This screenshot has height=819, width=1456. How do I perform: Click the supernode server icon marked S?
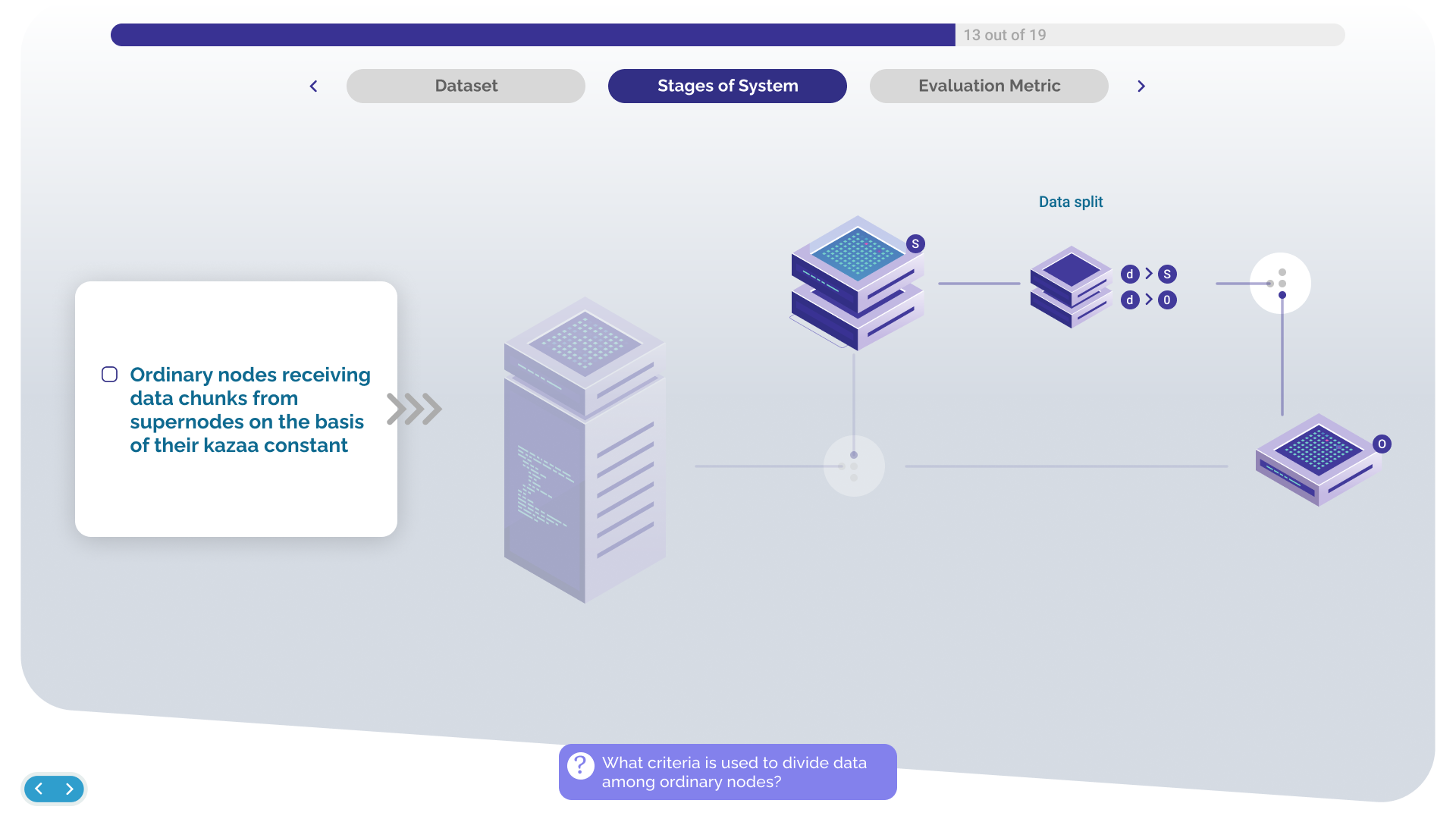pyautogui.click(x=857, y=284)
